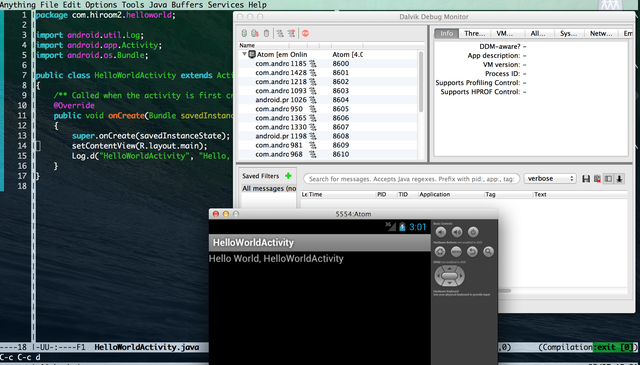The width and height of the screenshot is (640, 365).
Task: Click the emulator MENU button
Action: click(x=456, y=252)
